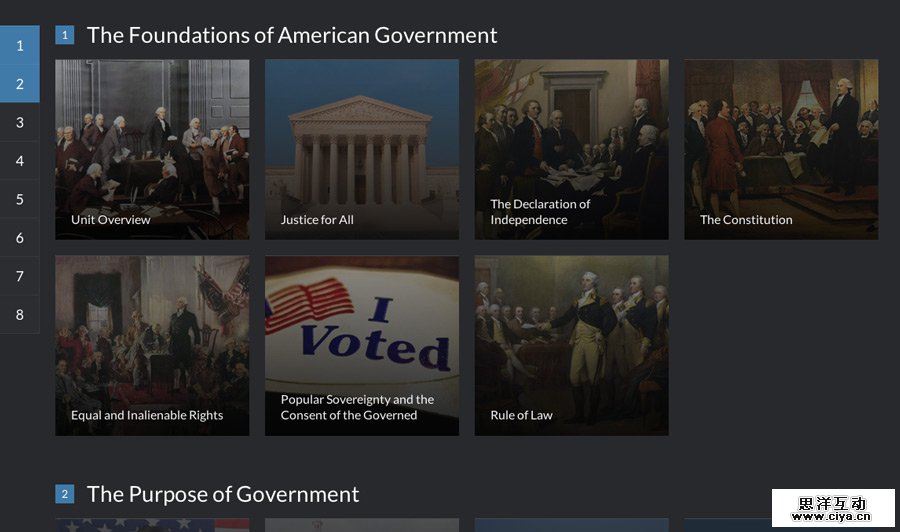
Task: Select Popular Sovereignty and Consent tile
Action: 362,345
